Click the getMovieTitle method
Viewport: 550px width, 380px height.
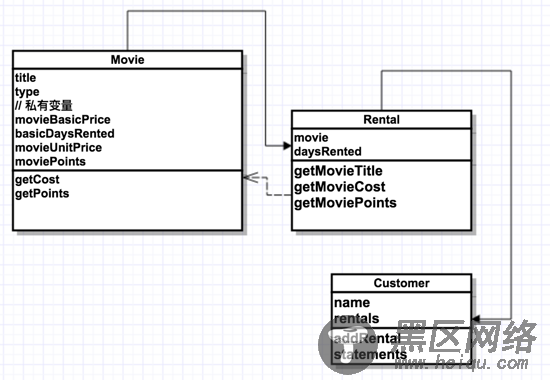[x=338, y=171]
